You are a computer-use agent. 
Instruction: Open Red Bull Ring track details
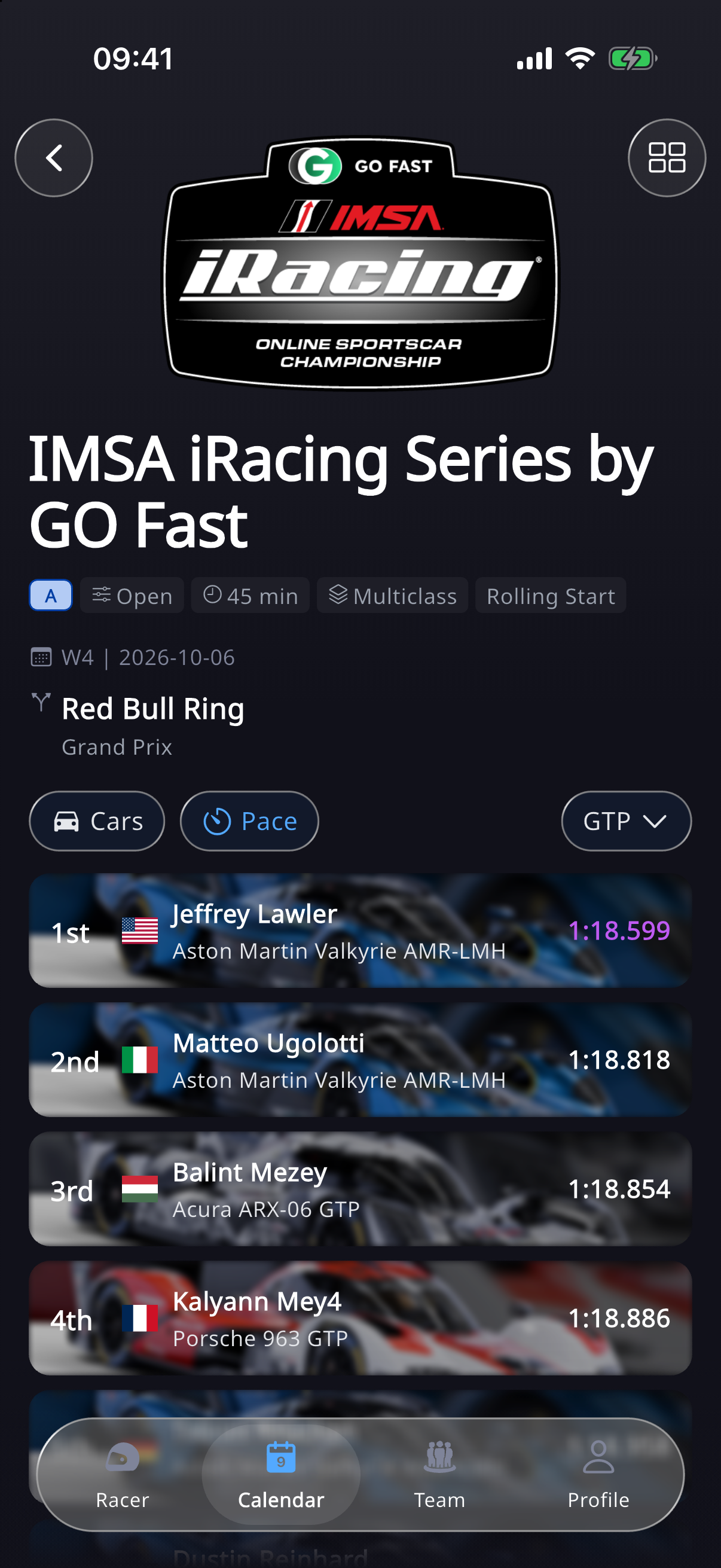click(152, 709)
